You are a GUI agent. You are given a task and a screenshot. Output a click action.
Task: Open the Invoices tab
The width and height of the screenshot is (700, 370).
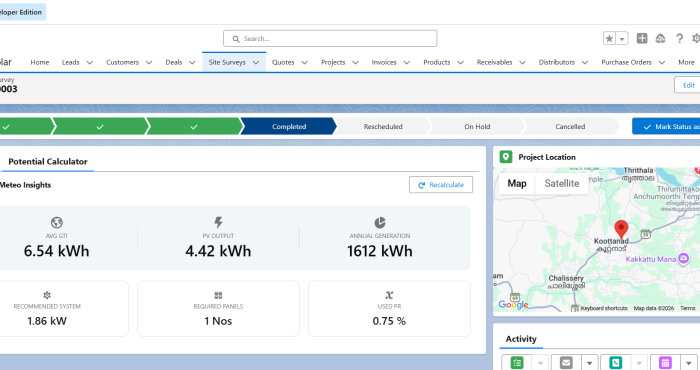[384, 62]
